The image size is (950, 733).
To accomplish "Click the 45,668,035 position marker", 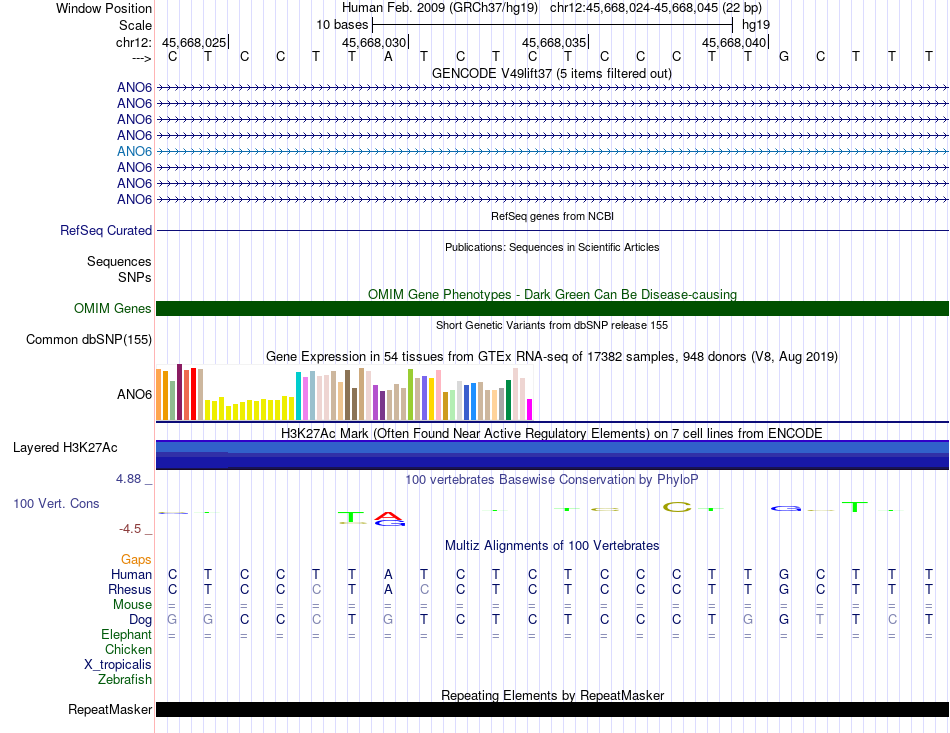I will (554, 42).
